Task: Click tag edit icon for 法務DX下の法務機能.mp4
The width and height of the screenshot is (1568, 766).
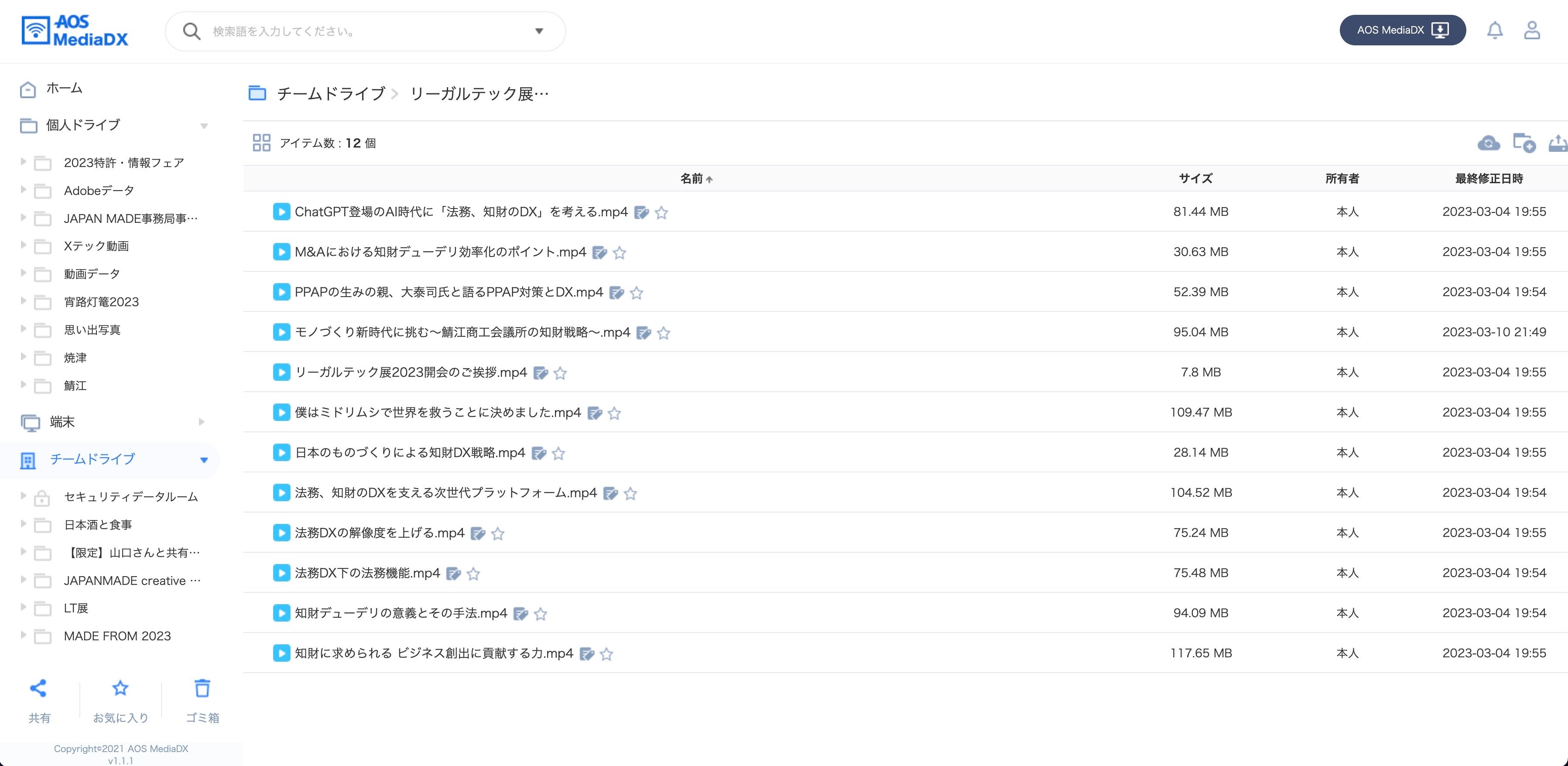Action: tap(453, 574)
